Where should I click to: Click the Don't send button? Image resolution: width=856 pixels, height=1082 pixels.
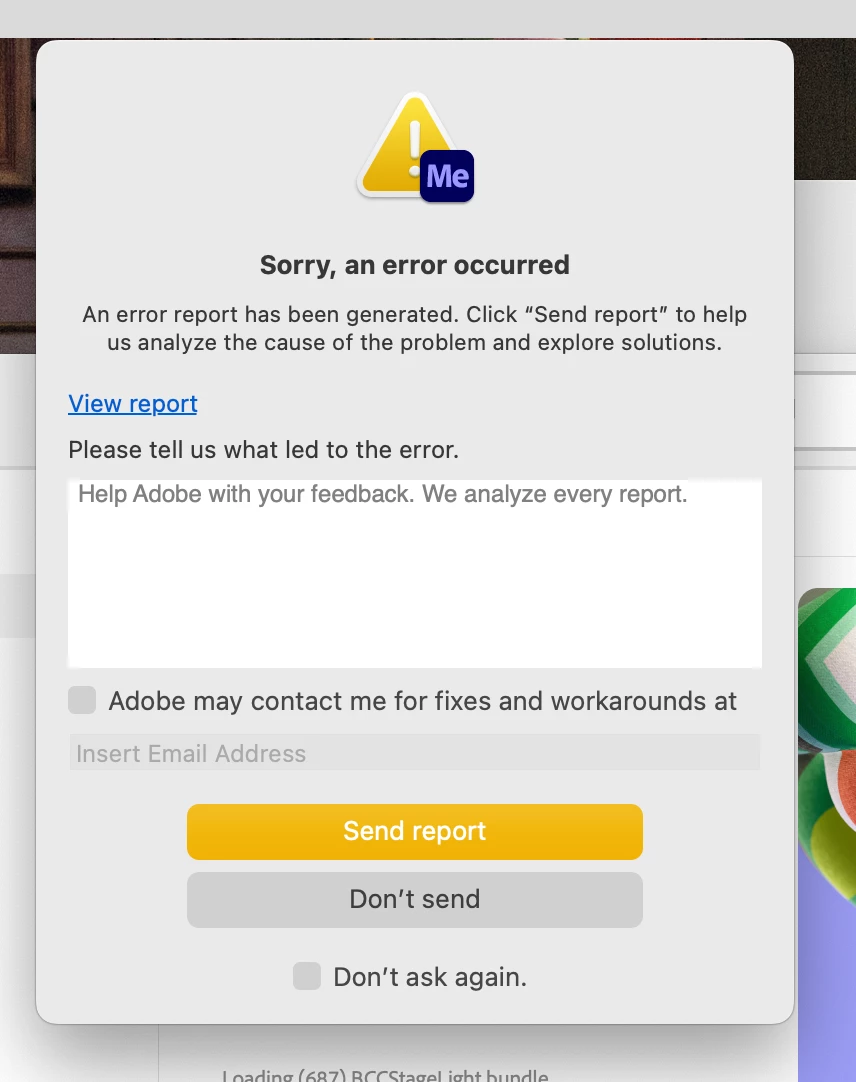415,899
